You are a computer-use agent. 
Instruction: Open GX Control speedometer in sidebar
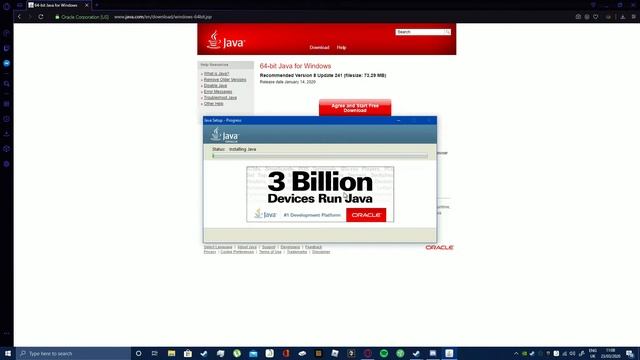(x=7, y=33)
